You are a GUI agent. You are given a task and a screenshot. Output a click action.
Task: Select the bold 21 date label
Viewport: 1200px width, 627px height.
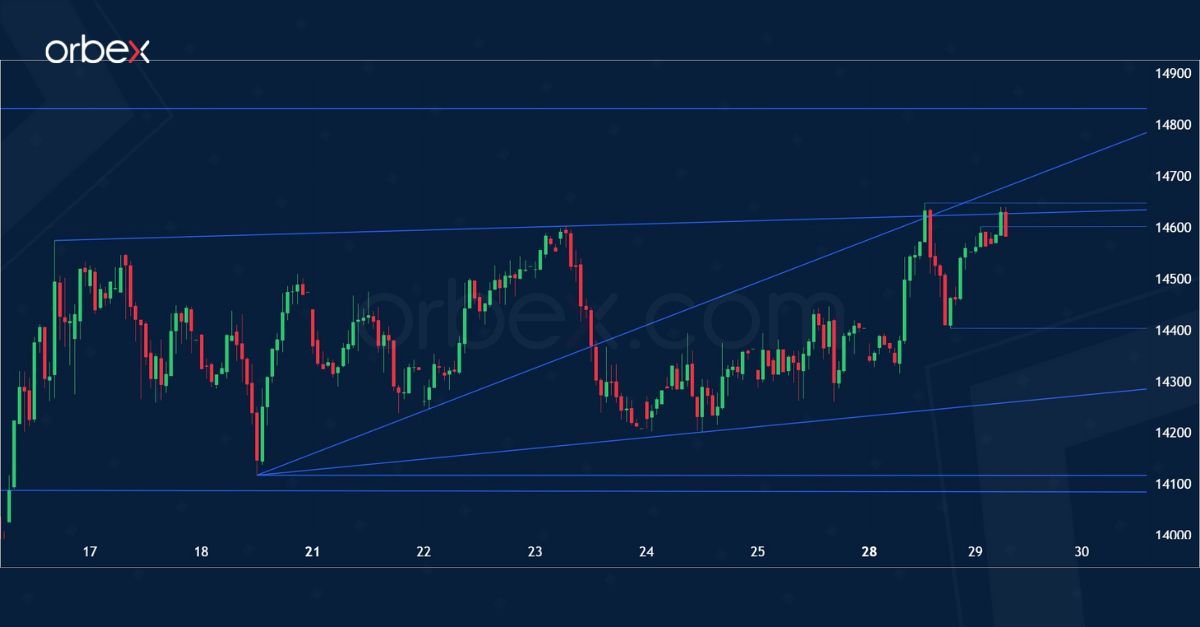coord(311,551)
